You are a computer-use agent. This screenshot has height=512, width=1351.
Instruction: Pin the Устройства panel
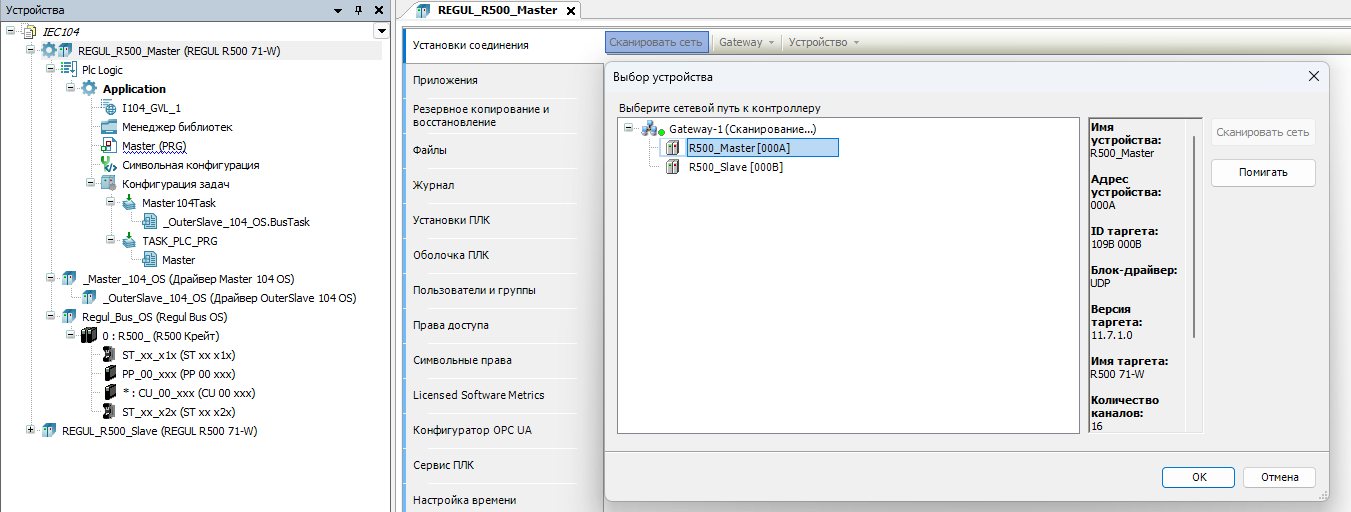[x=359, y=10]
